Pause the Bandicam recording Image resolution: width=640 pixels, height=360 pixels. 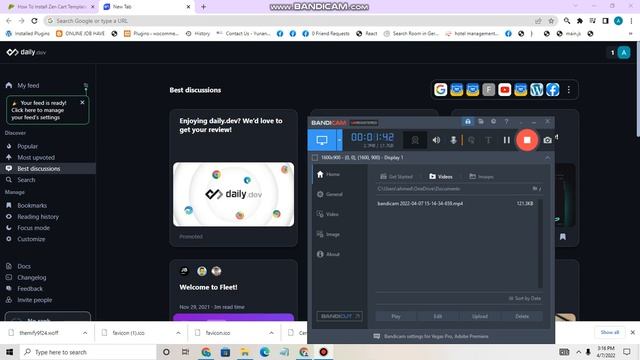click(507, 140)
